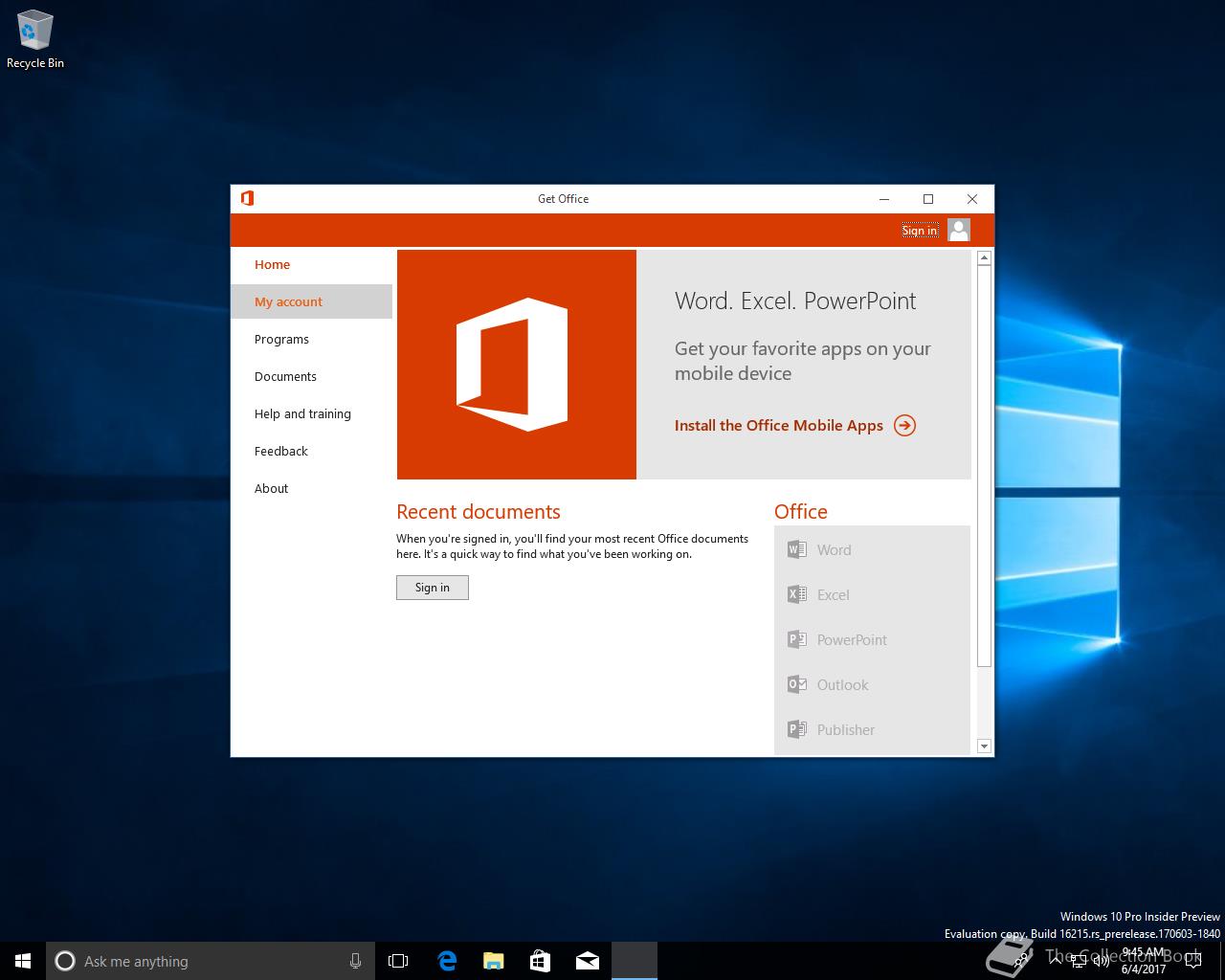Screen dimensions: 1225x980
Task: Open About in the sidebar
Action: point(311,488)
